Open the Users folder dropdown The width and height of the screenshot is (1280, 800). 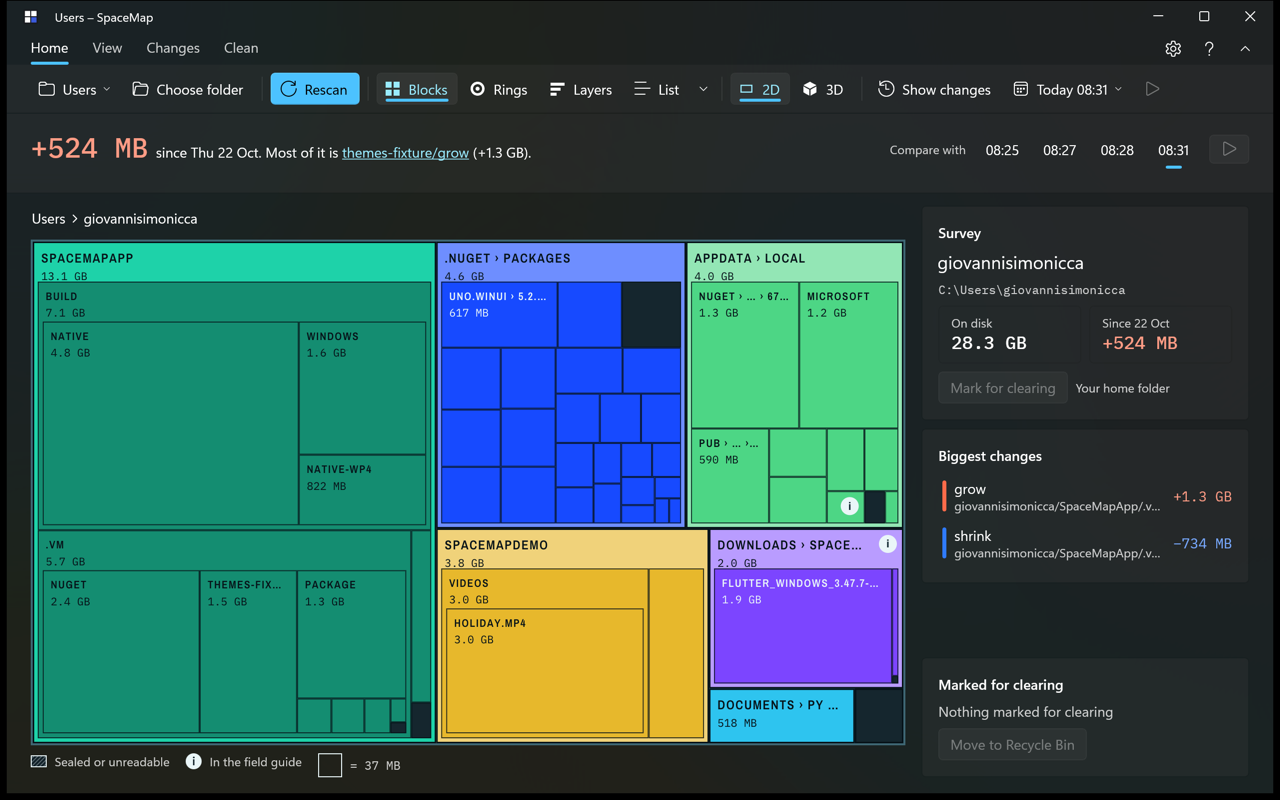[74, 89]
